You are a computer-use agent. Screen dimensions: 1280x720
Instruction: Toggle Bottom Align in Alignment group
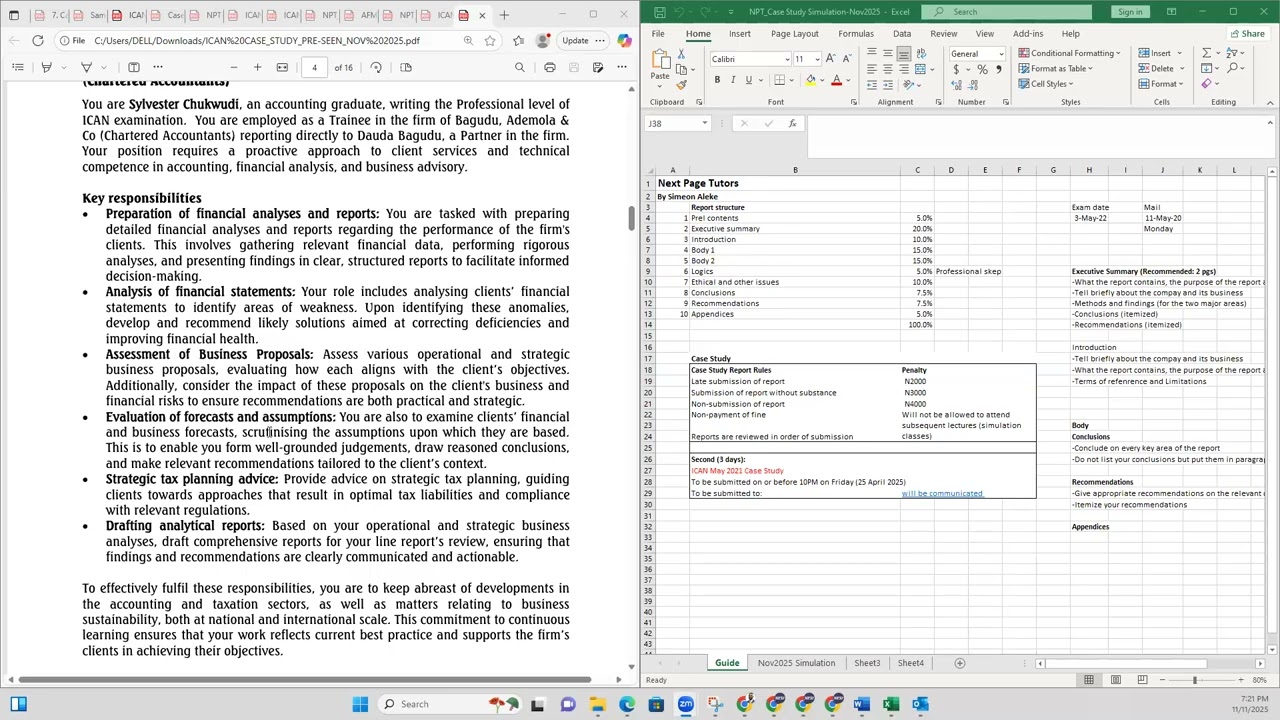click(x=904, y=53)
